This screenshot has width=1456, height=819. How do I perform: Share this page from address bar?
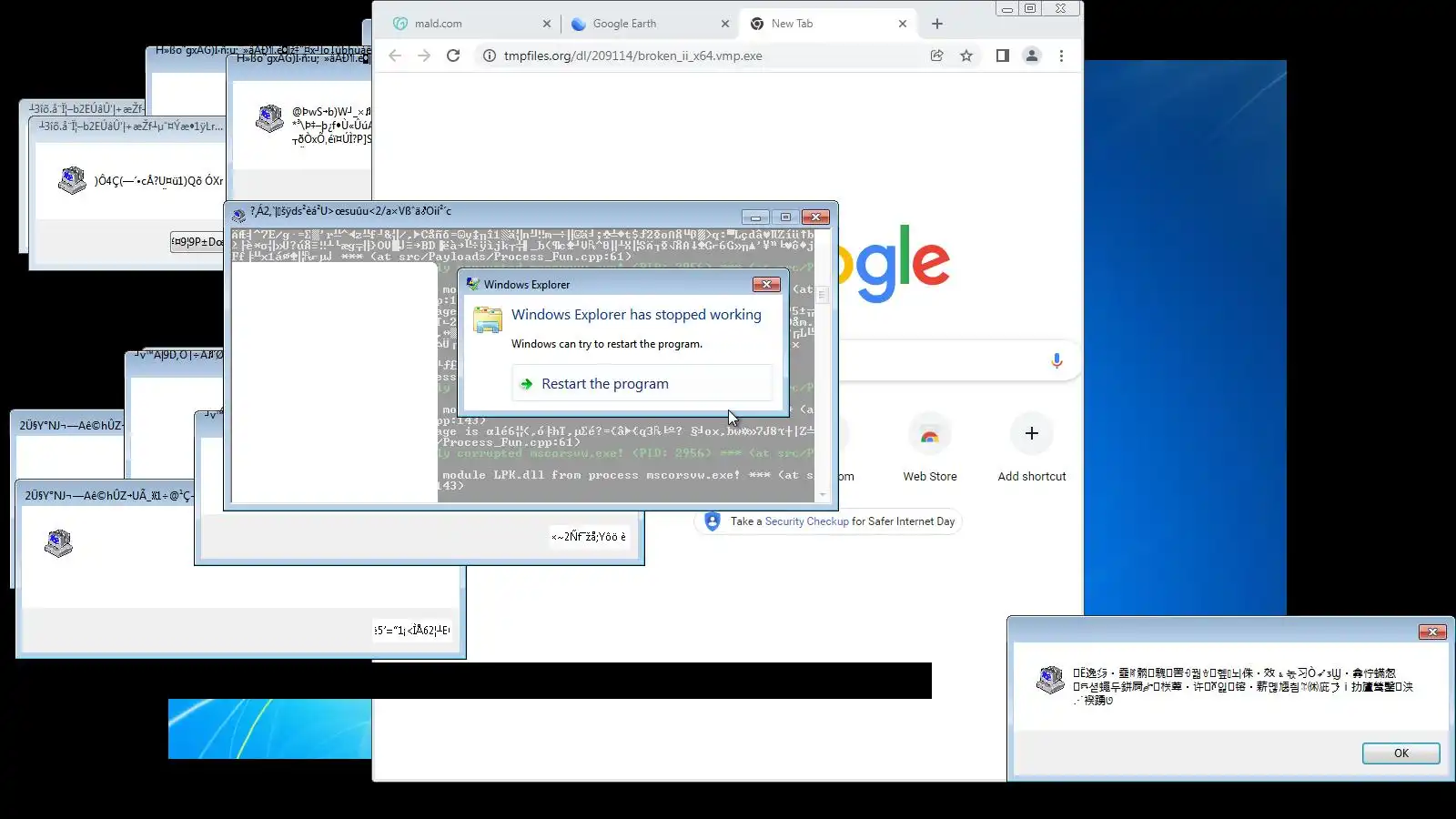[936, 56]
